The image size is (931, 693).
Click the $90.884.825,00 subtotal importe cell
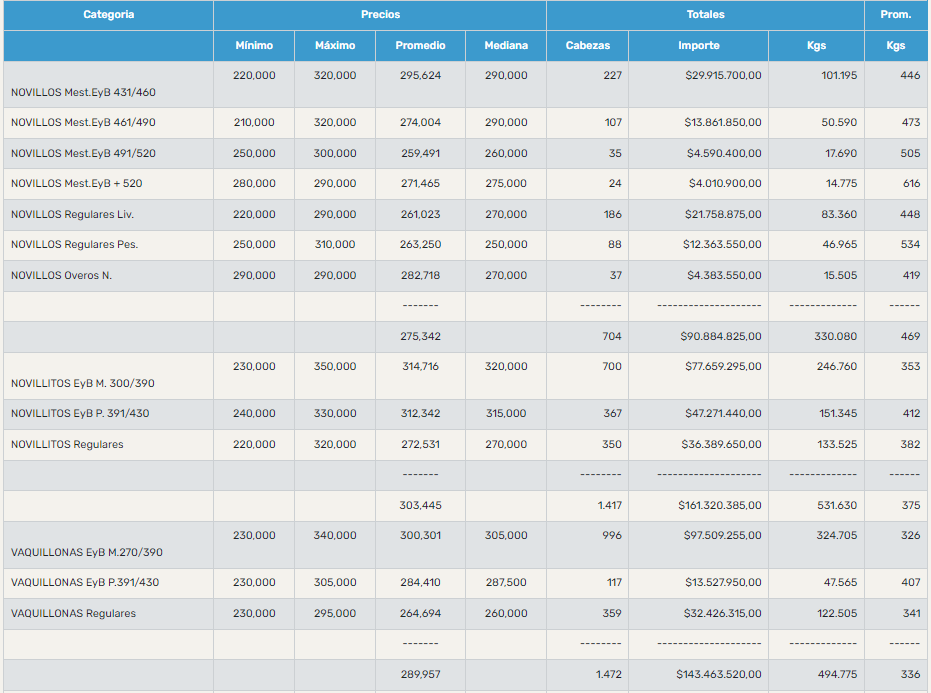(x=709, y=337)
